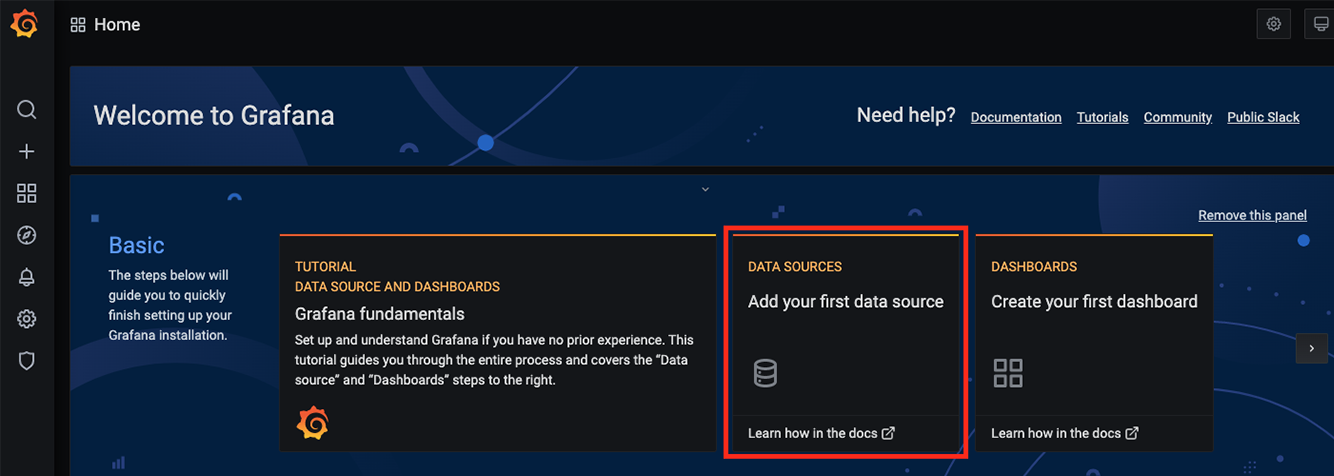
Task: Click external link icon in the Dashboards card
Action: pos(1132,433)
